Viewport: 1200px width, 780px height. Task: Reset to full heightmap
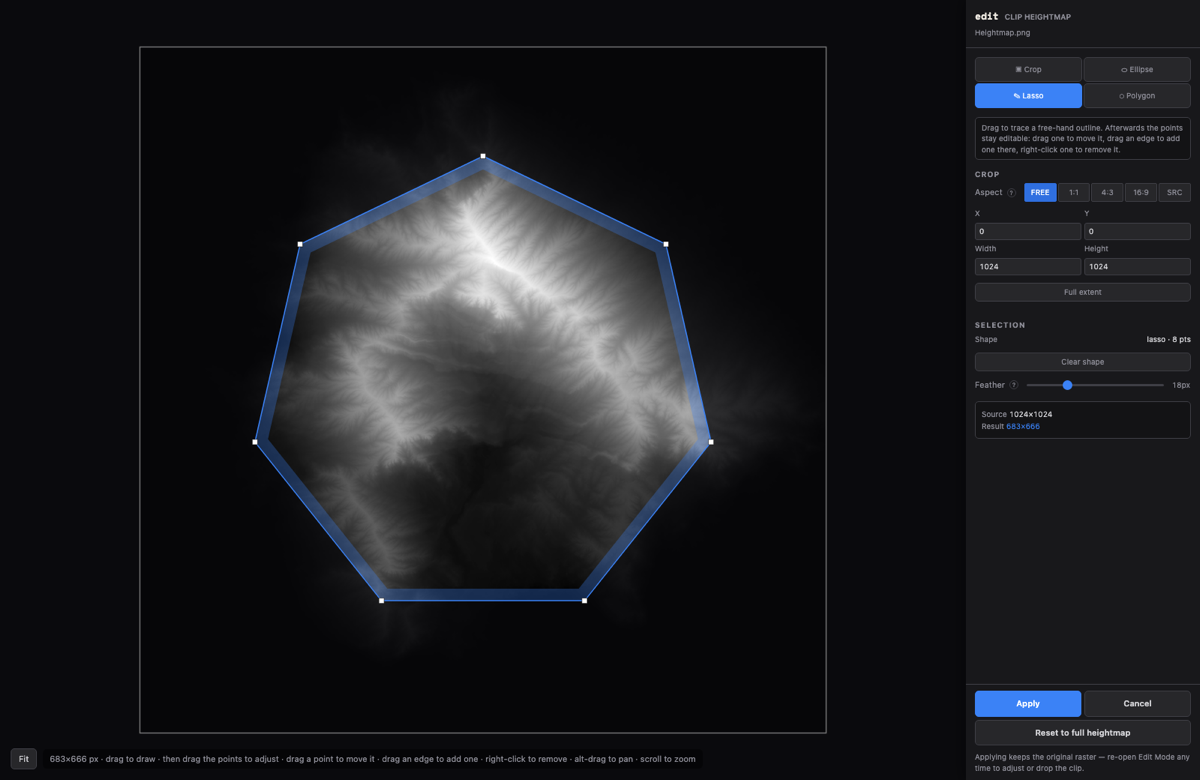pyautogui.click(x=1083, y=733)
